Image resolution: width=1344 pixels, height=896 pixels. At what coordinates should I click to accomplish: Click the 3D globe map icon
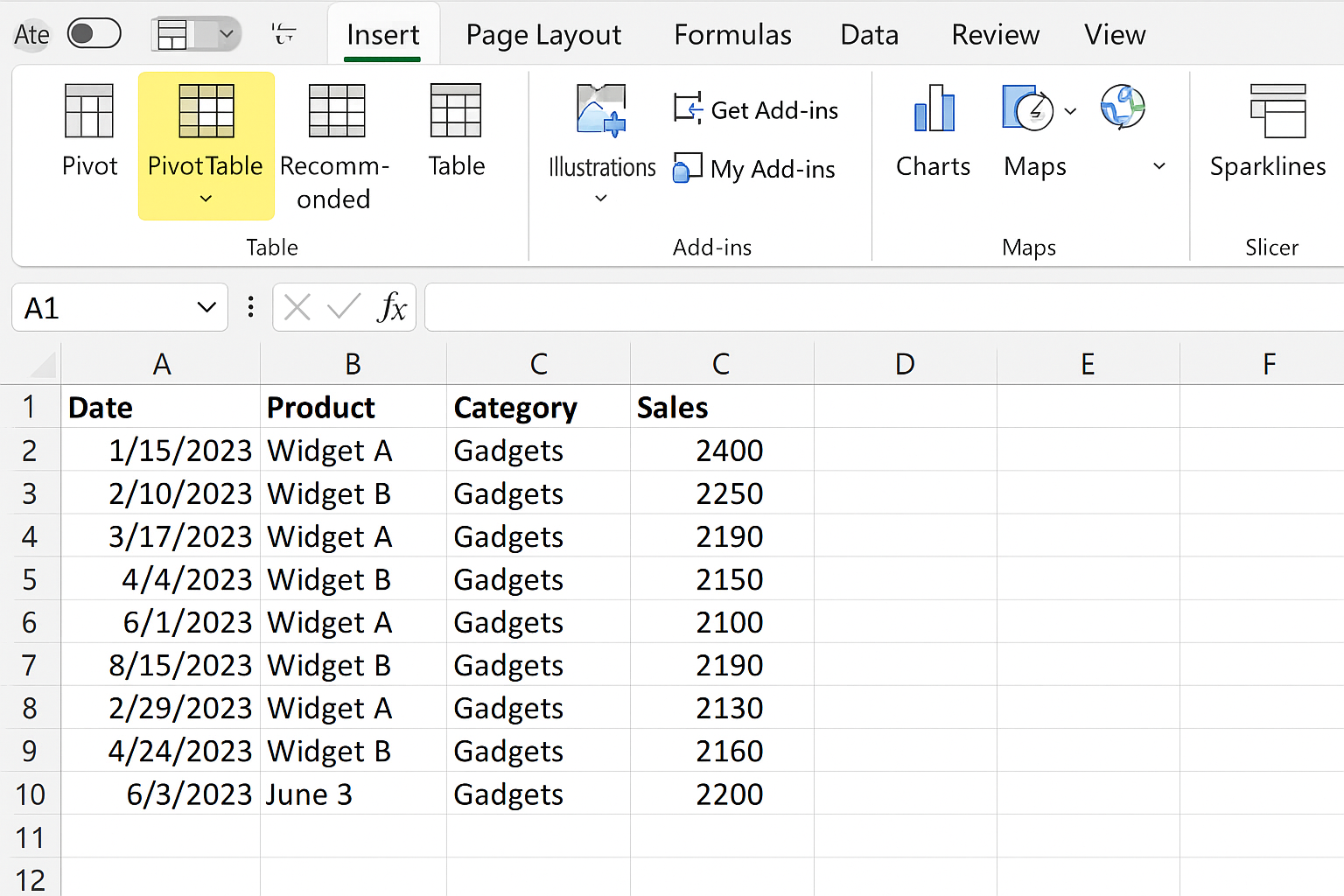point(1123,107)
